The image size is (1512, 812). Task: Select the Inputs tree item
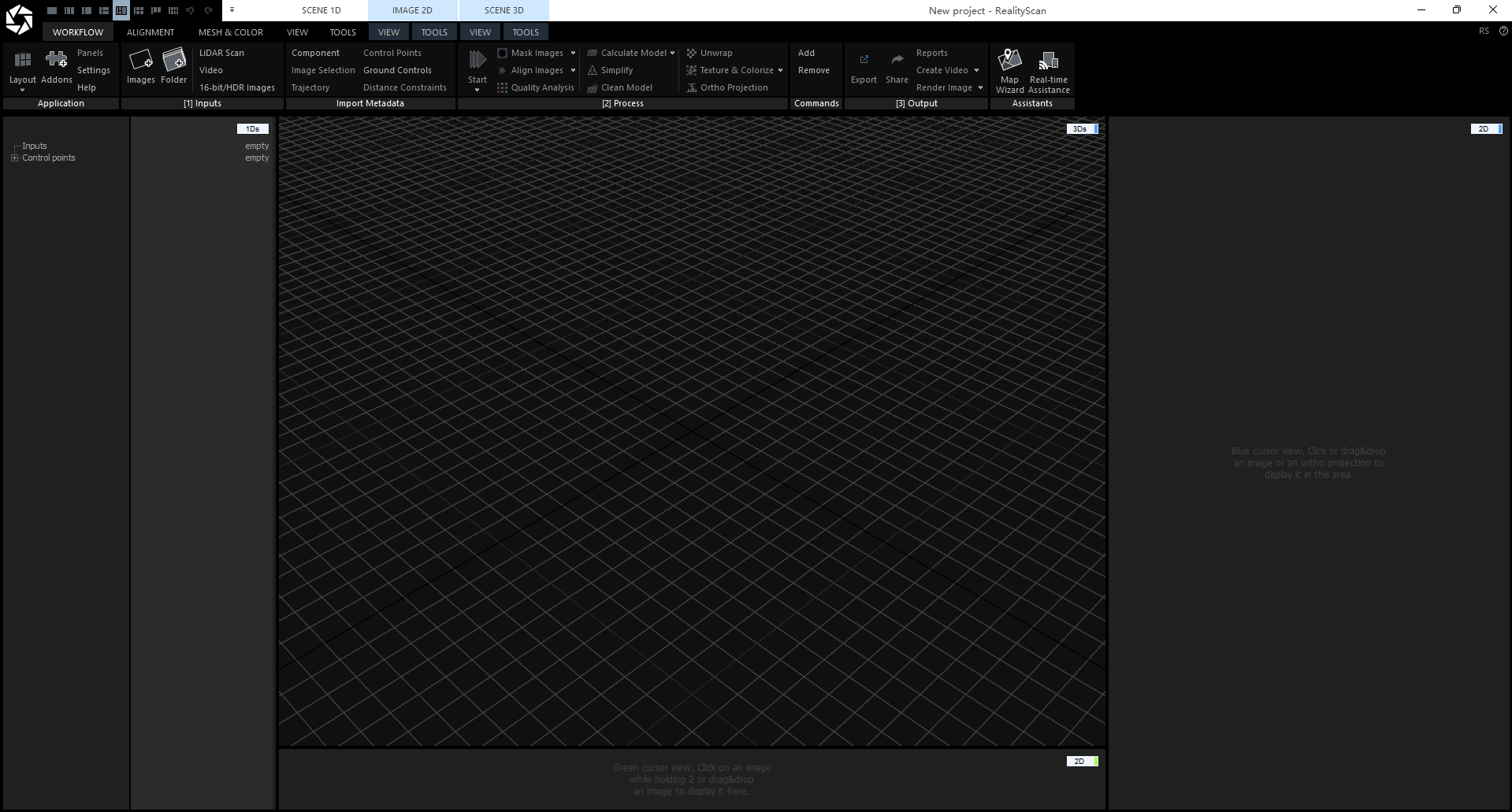click(35, 146)
